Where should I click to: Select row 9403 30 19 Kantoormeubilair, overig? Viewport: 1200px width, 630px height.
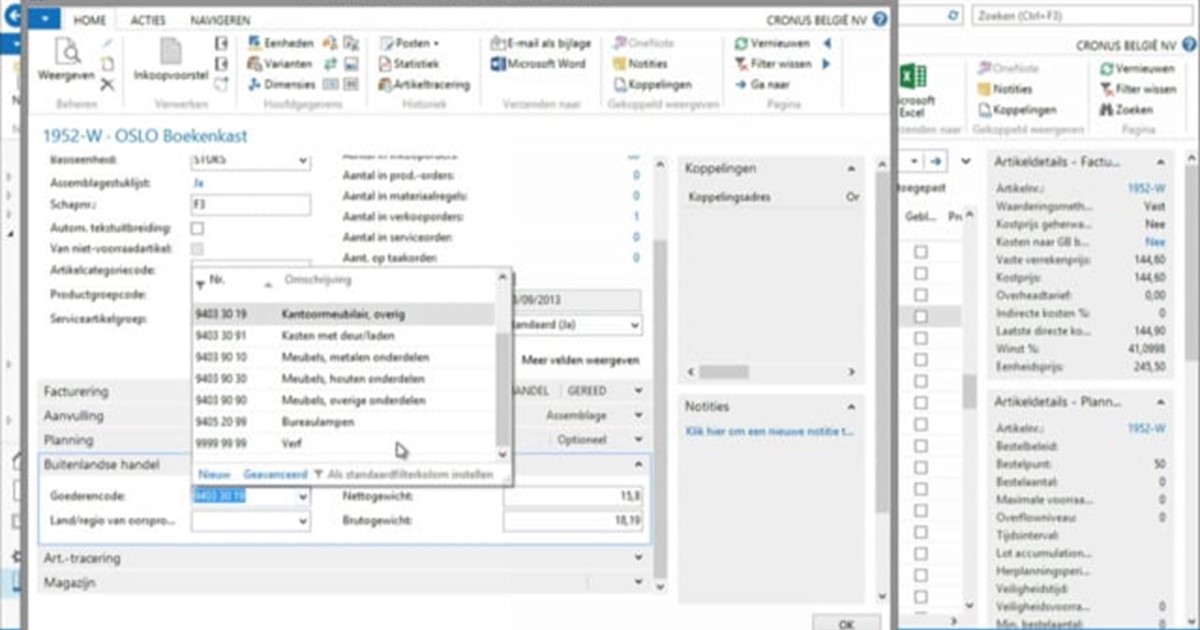(344, 314)
